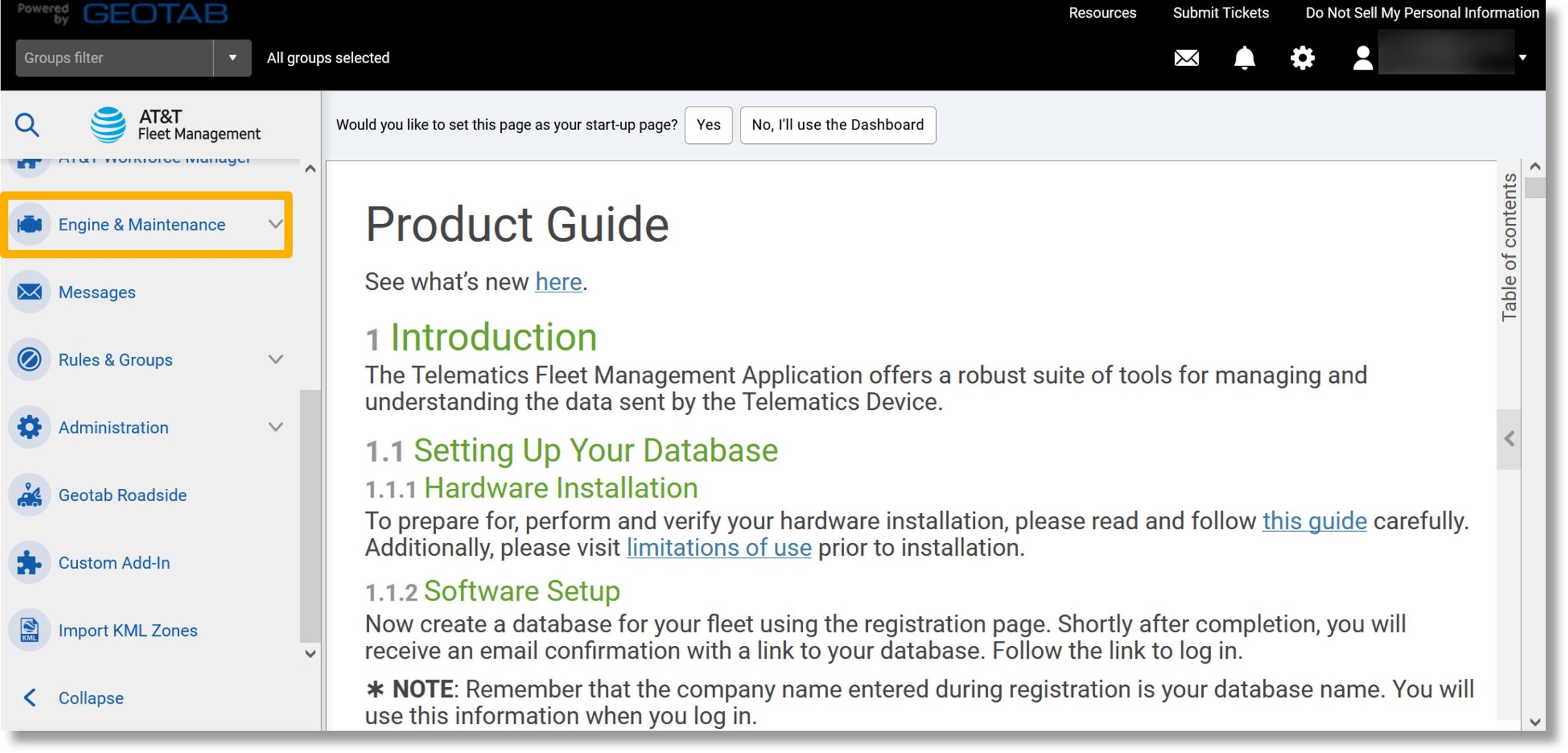This screenshot has width=1568, height=753.
Task: Click the page scrollbar down arrow
Action: 1534,721
